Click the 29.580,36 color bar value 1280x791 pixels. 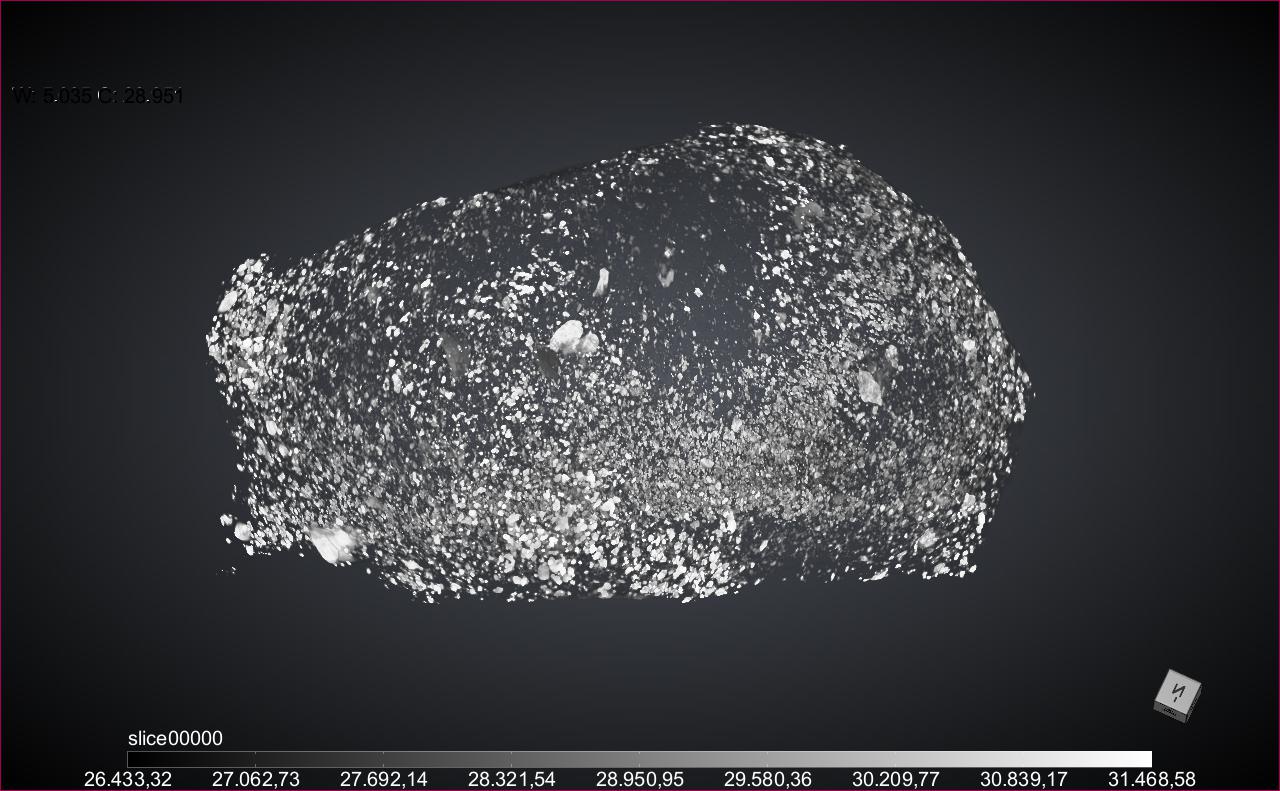point(767,779)
